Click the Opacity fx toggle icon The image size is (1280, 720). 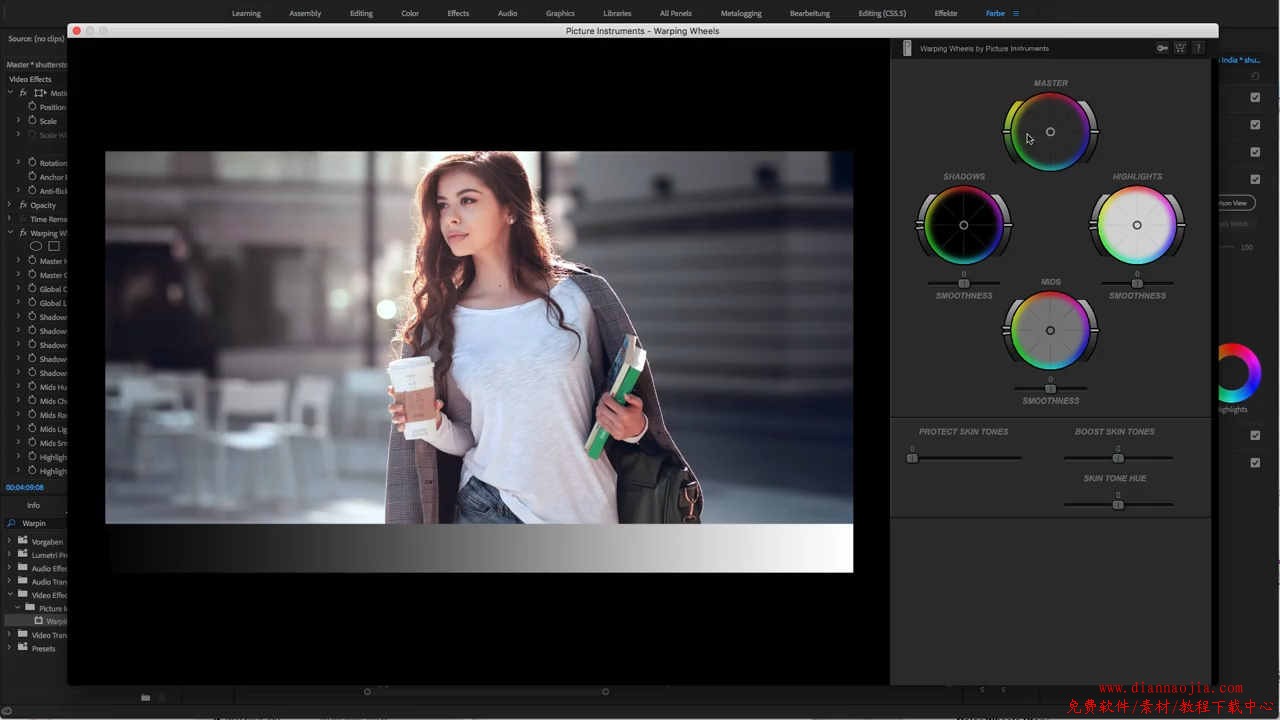tap(23, 205)
